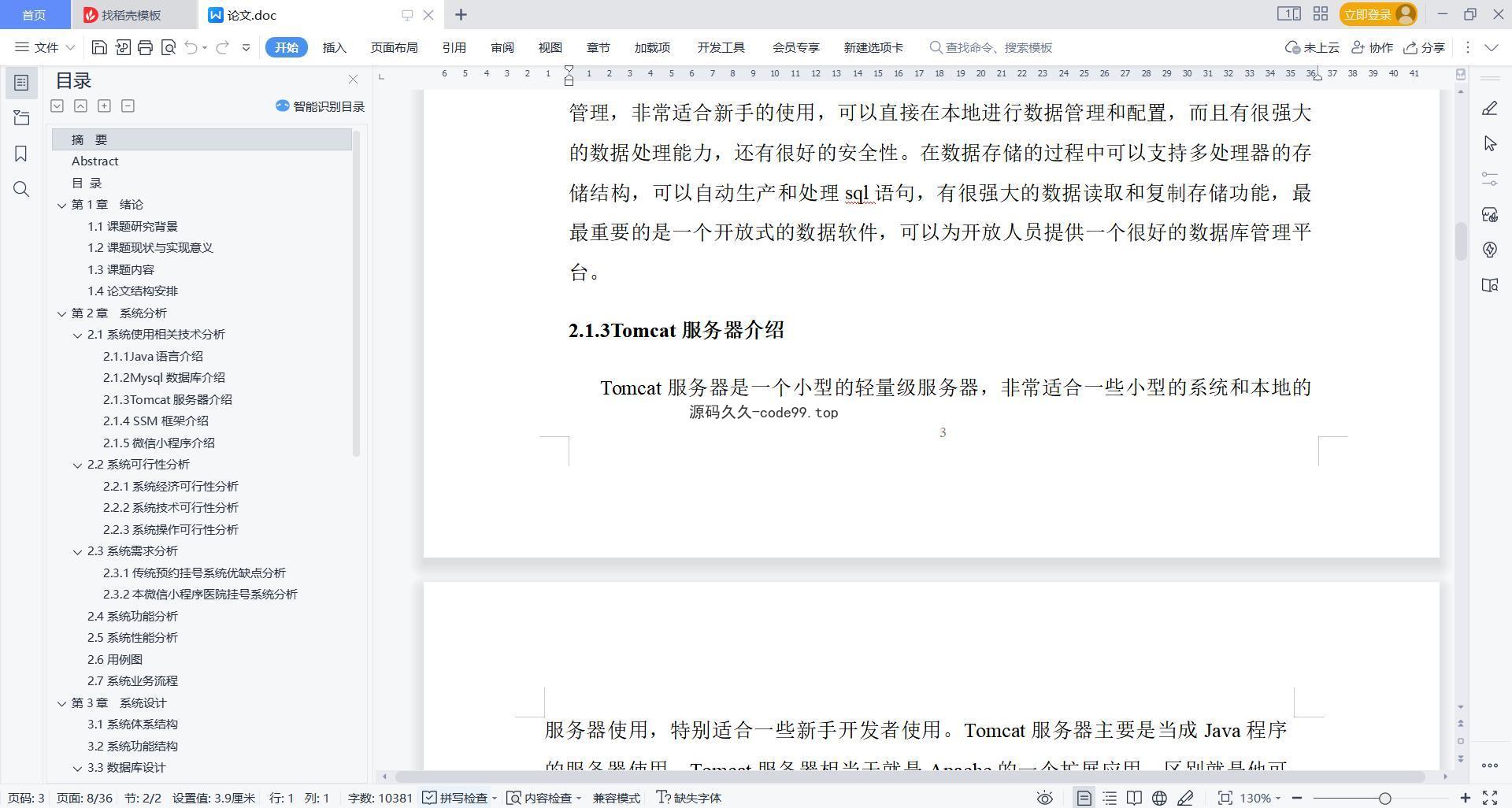This screenshot has width=1512, height=808.
Task: Click the zoom slider handle
Action: point(1384,798)
